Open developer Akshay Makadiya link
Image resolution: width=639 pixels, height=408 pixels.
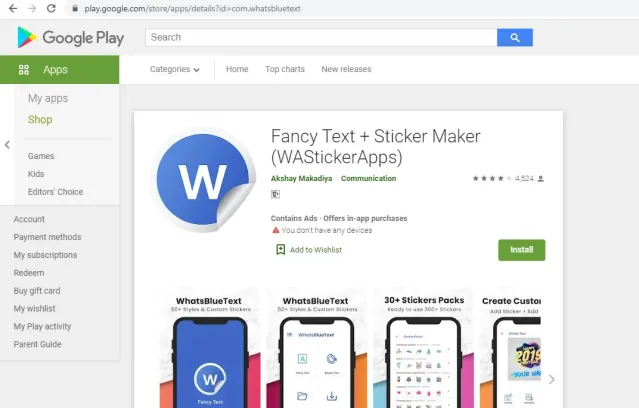(301, 179)
